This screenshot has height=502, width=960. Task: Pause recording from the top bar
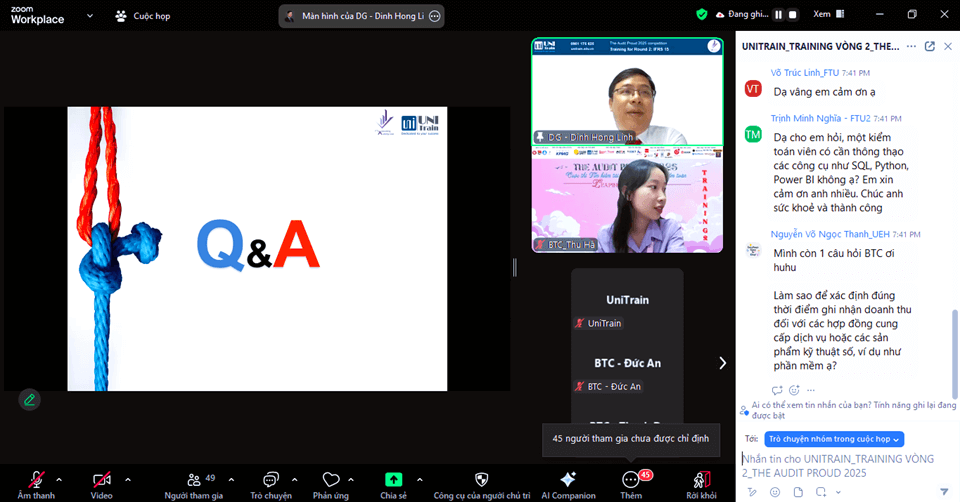778,15
